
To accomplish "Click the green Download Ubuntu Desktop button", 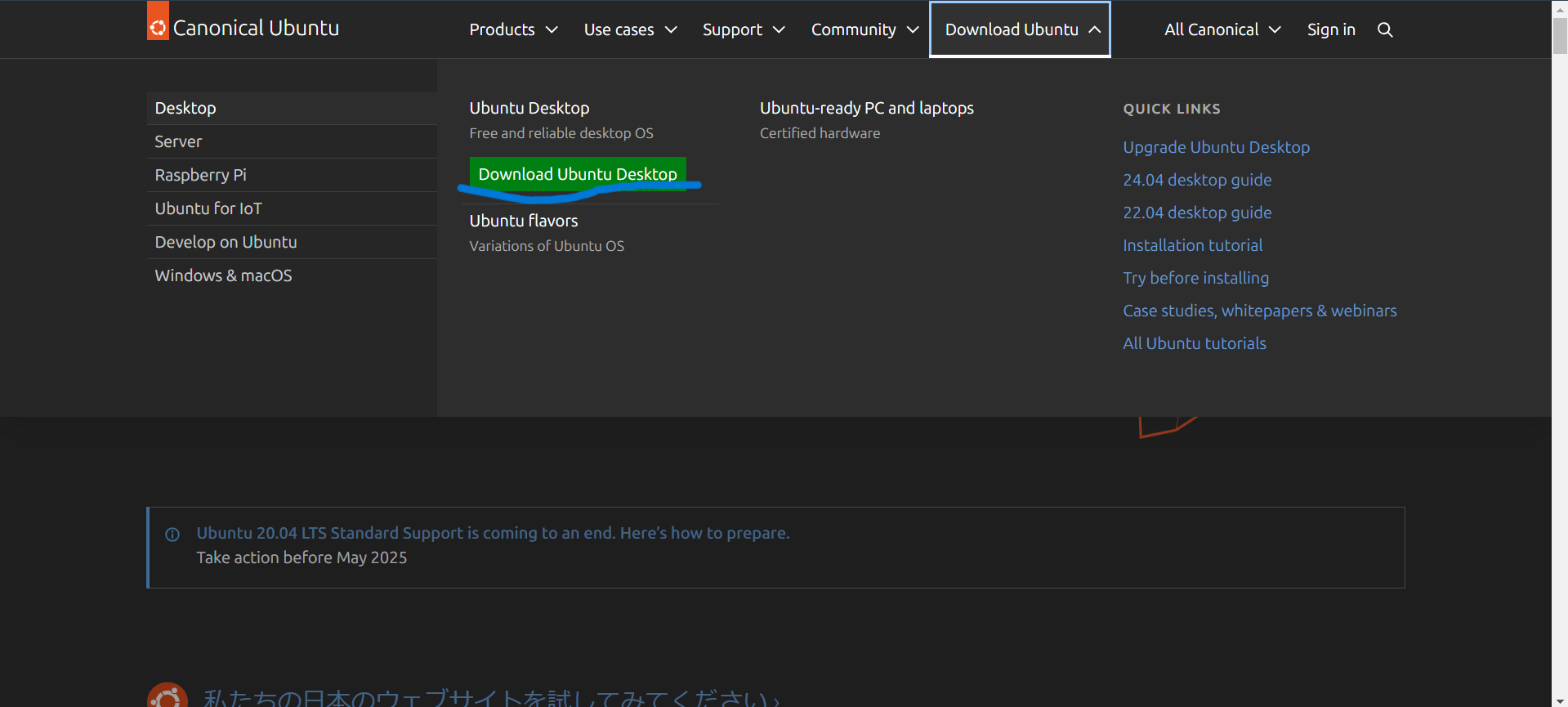I will pyautogui.click(x=577, y=174).
